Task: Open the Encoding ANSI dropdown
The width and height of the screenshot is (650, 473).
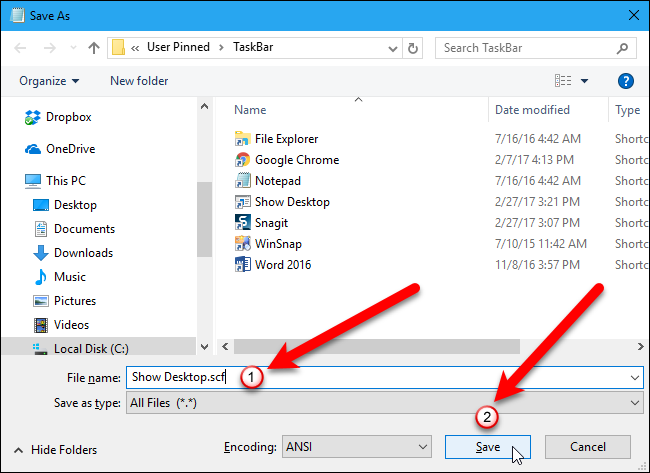Action: pos(357,447)
